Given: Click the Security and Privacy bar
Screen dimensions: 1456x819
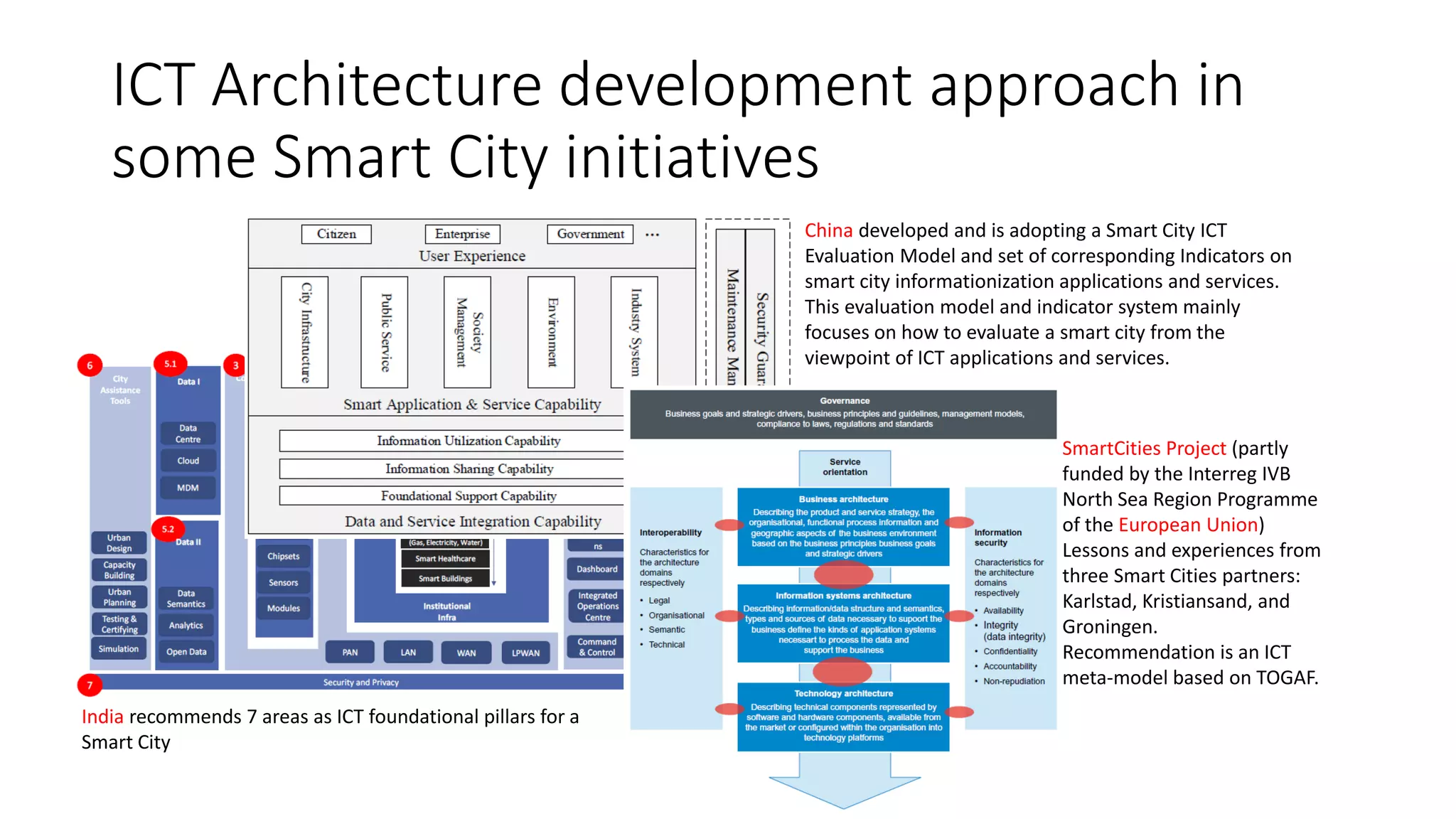Looking at the screenshot, I should [x=361, y=682].
